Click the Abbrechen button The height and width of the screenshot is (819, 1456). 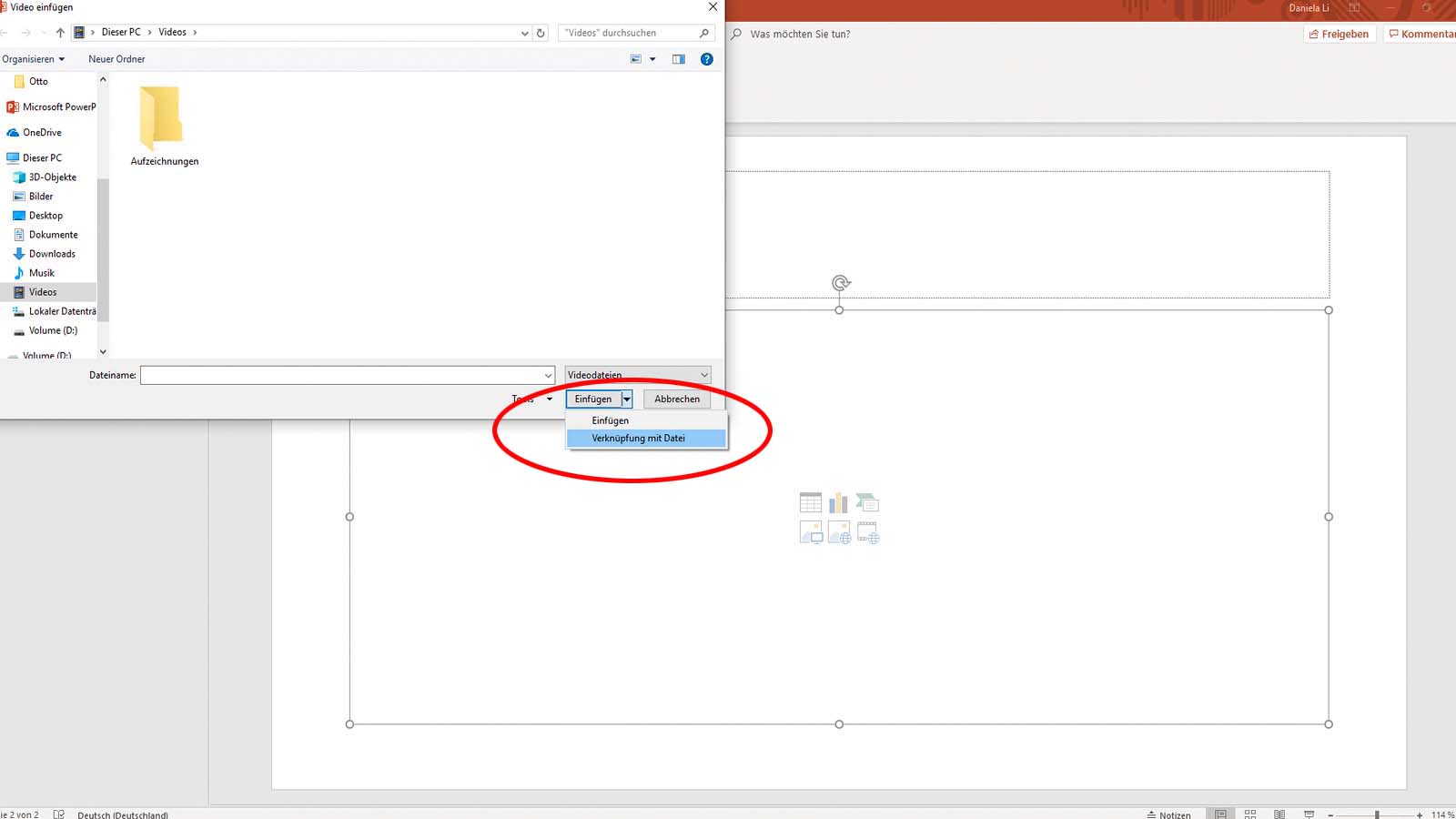(x=677, y=399)
